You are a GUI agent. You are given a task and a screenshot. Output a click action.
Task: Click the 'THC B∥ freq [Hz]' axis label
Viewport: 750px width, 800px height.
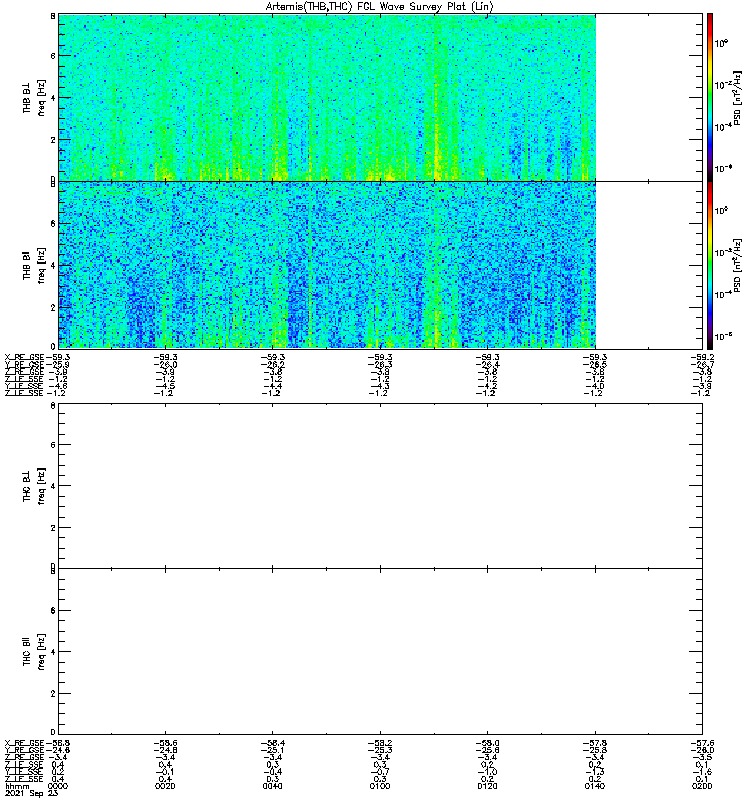tap(34, 652)
